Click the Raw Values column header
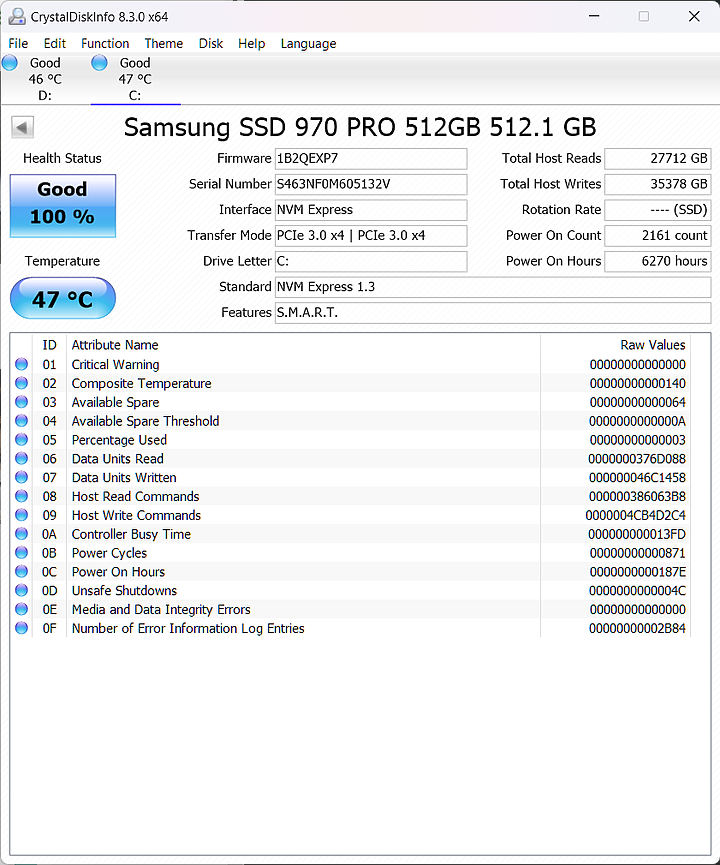Image resolution: width=720 pixels, height=865 pixels. (616, 345)
